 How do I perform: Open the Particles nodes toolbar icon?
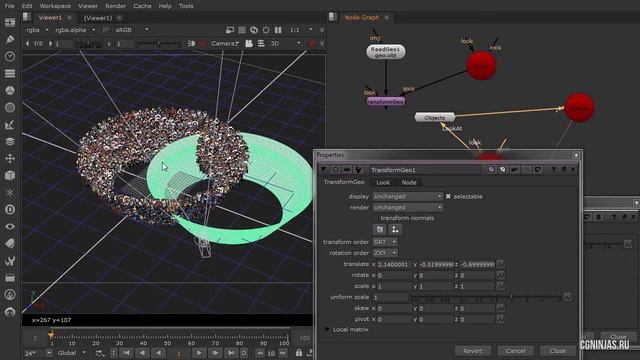(x=10, y=192)
